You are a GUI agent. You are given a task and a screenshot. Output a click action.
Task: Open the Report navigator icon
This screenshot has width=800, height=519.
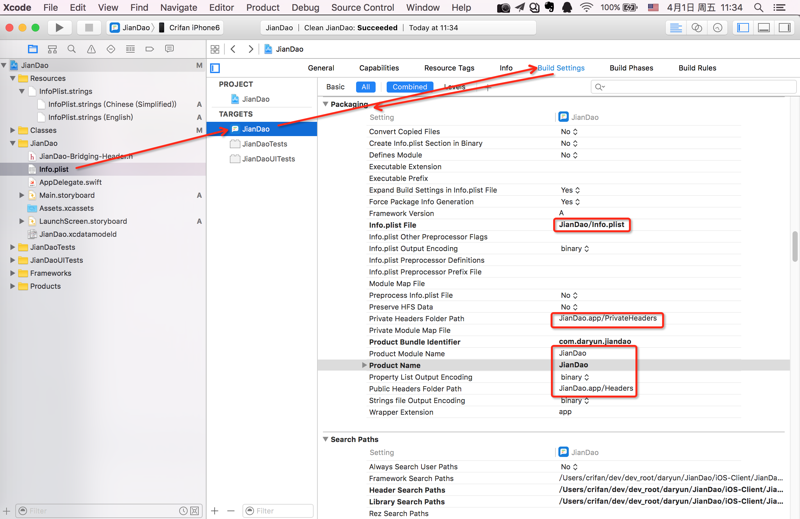169,49
